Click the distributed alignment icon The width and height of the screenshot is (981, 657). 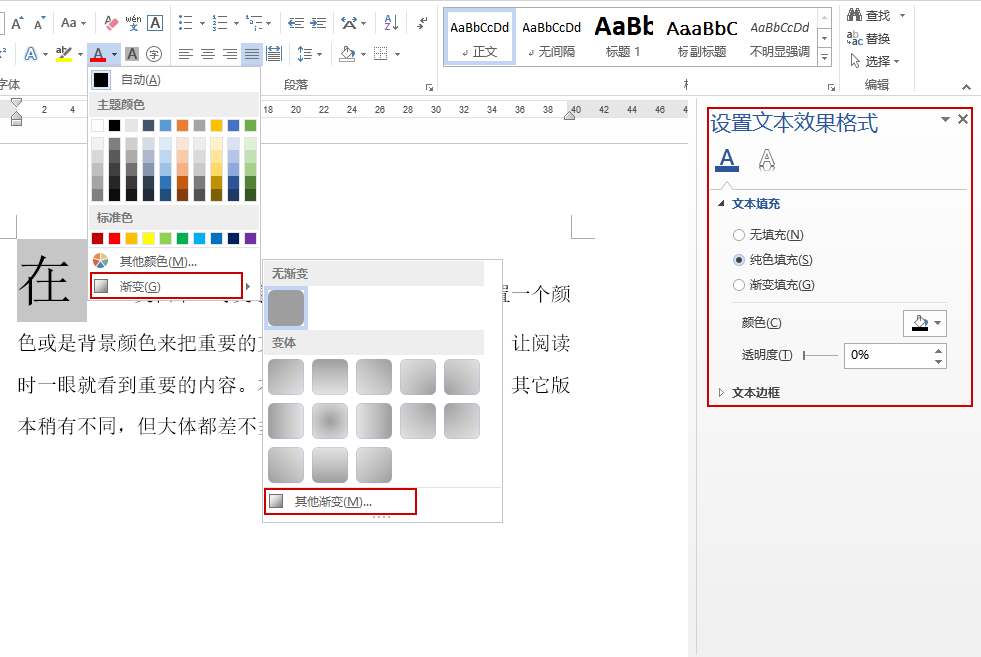pos(274,54)
